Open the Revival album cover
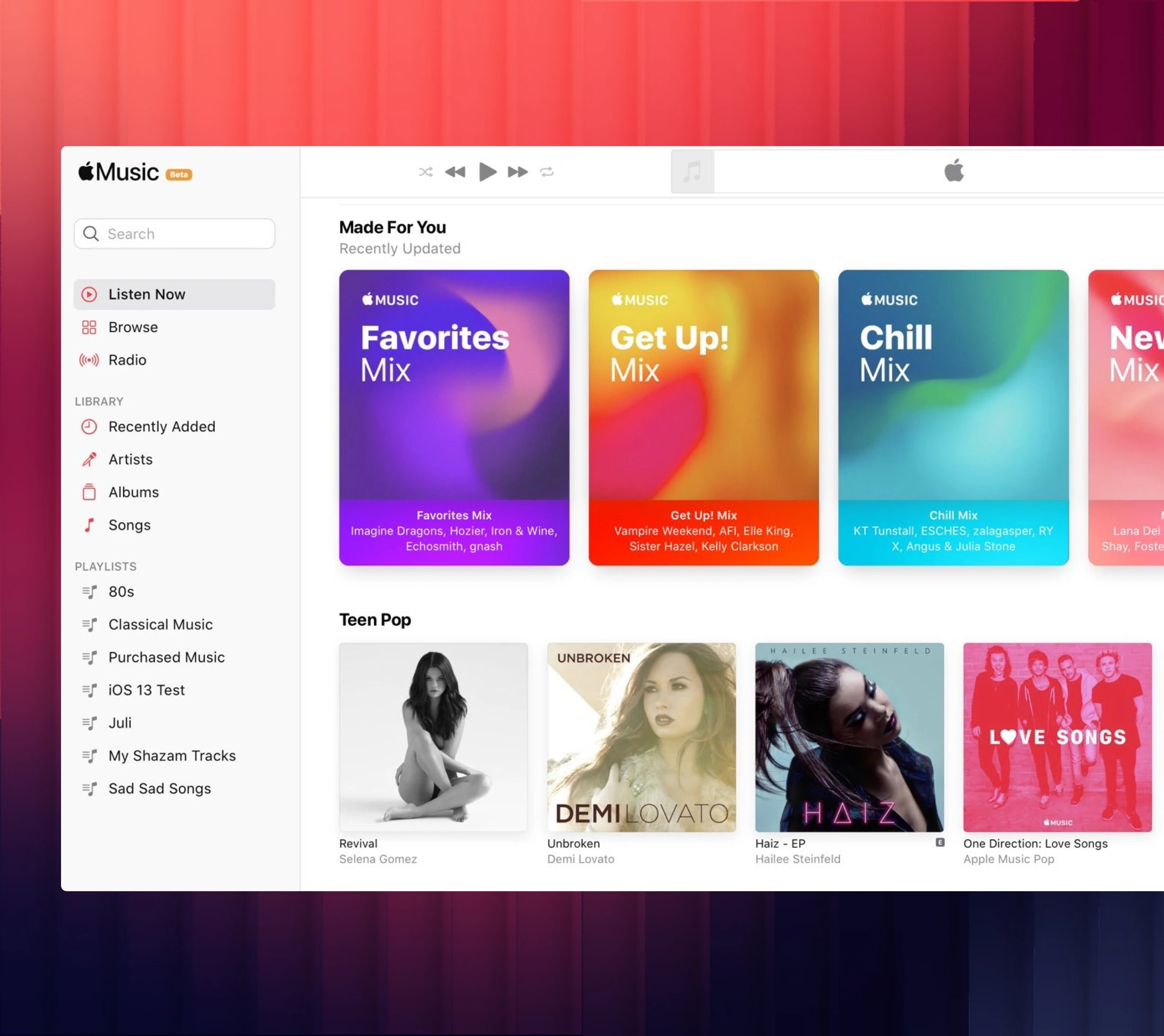1164x1036 pixels. coord(433,737)
